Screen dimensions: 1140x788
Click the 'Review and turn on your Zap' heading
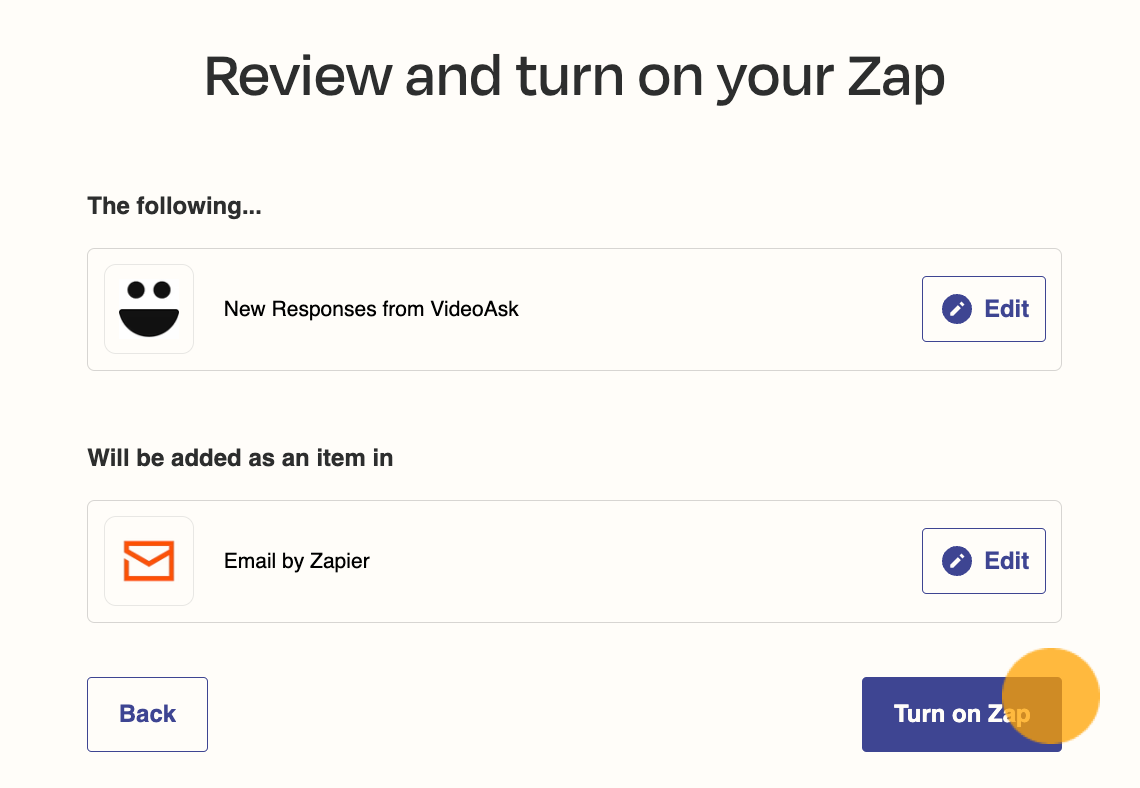click(x=574, y=77)
